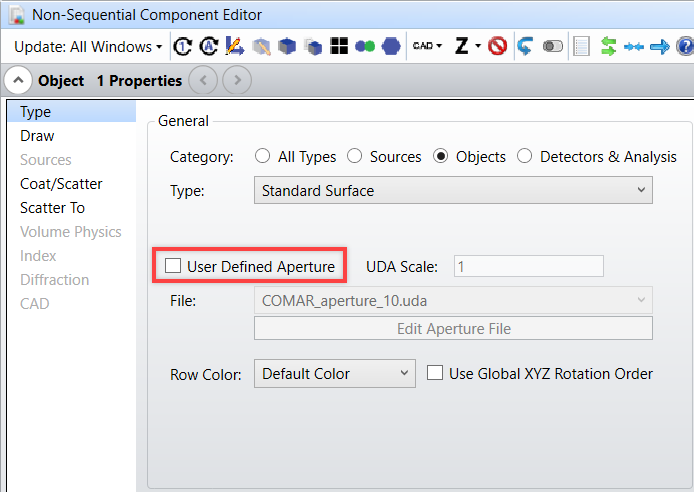The image size is (694, 492).
Task: Open the Row Color Default Color dropdown
Action: 335,373
